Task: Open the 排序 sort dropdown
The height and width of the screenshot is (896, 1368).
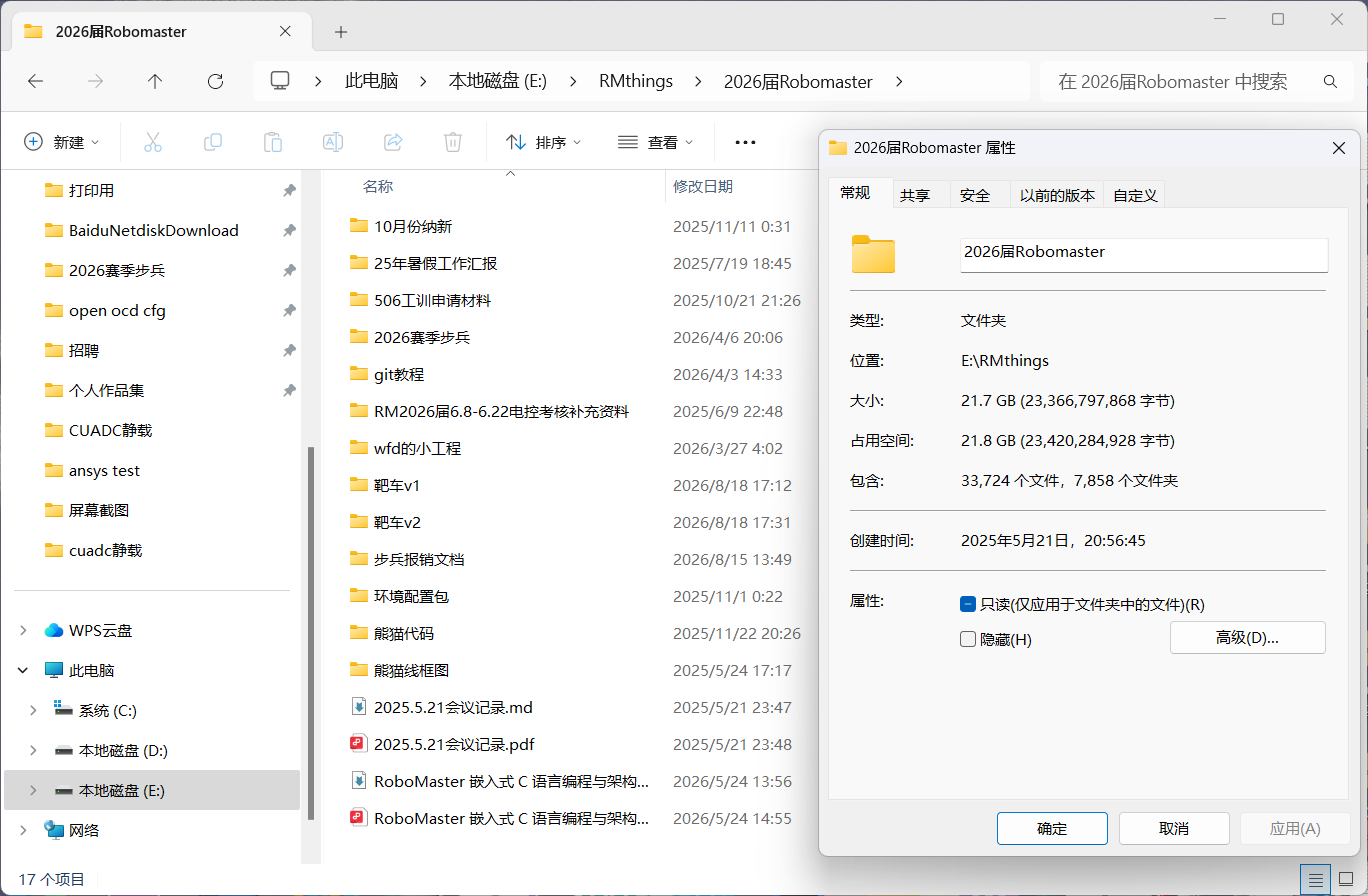Action: 544,142
